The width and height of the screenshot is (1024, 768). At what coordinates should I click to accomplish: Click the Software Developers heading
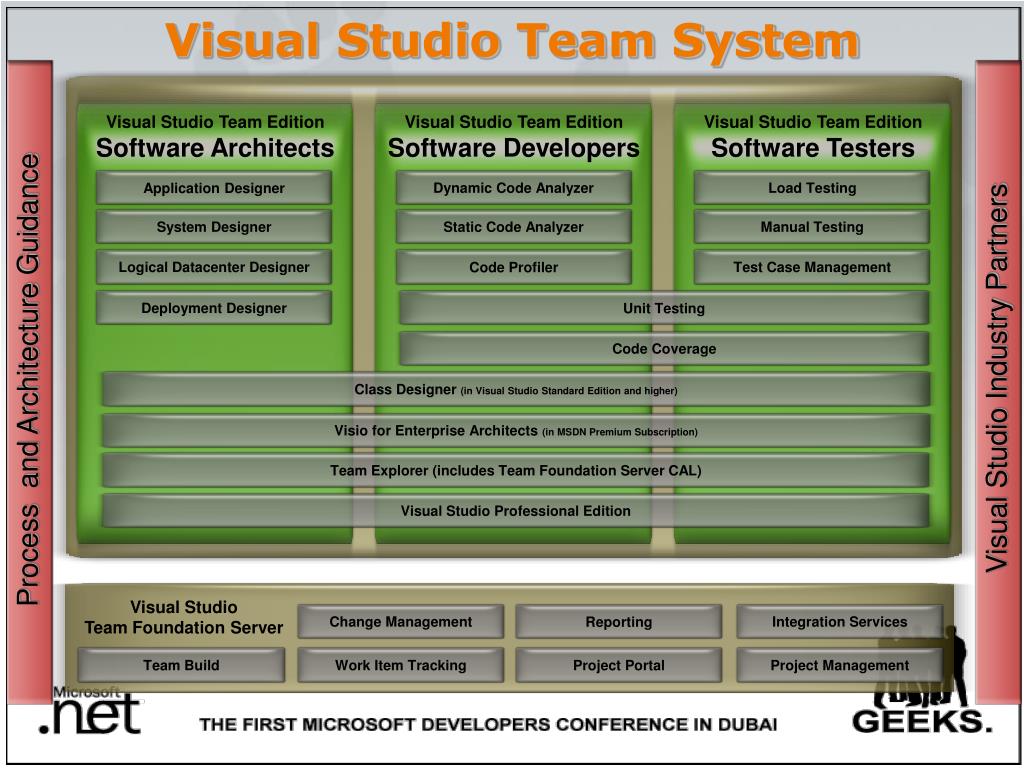pyautogui.click(x=513, y=148)
